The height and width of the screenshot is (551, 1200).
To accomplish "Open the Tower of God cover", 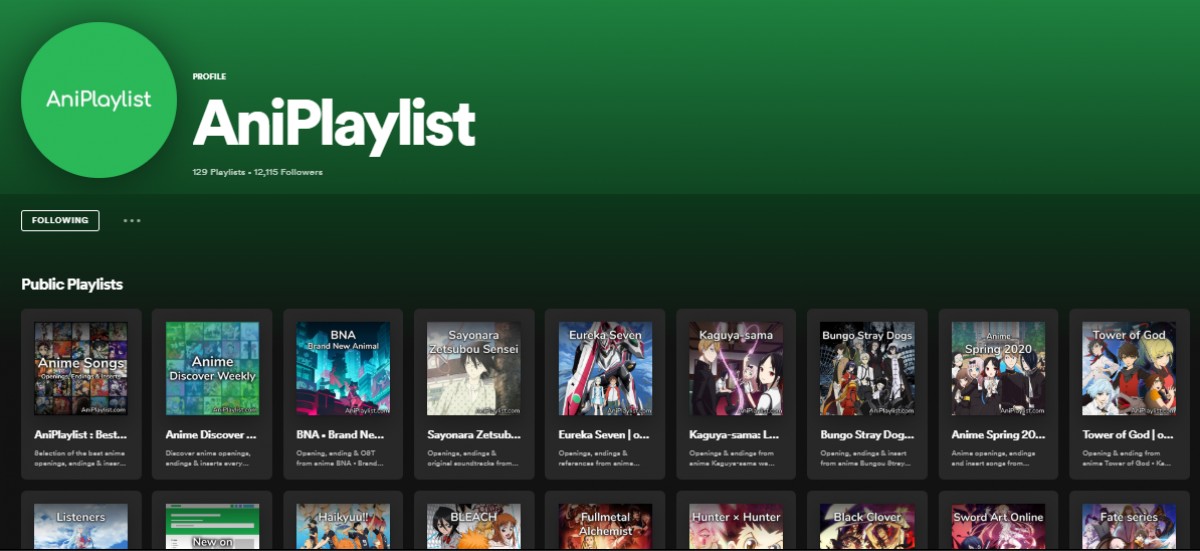I will [x=1129, y=368].
